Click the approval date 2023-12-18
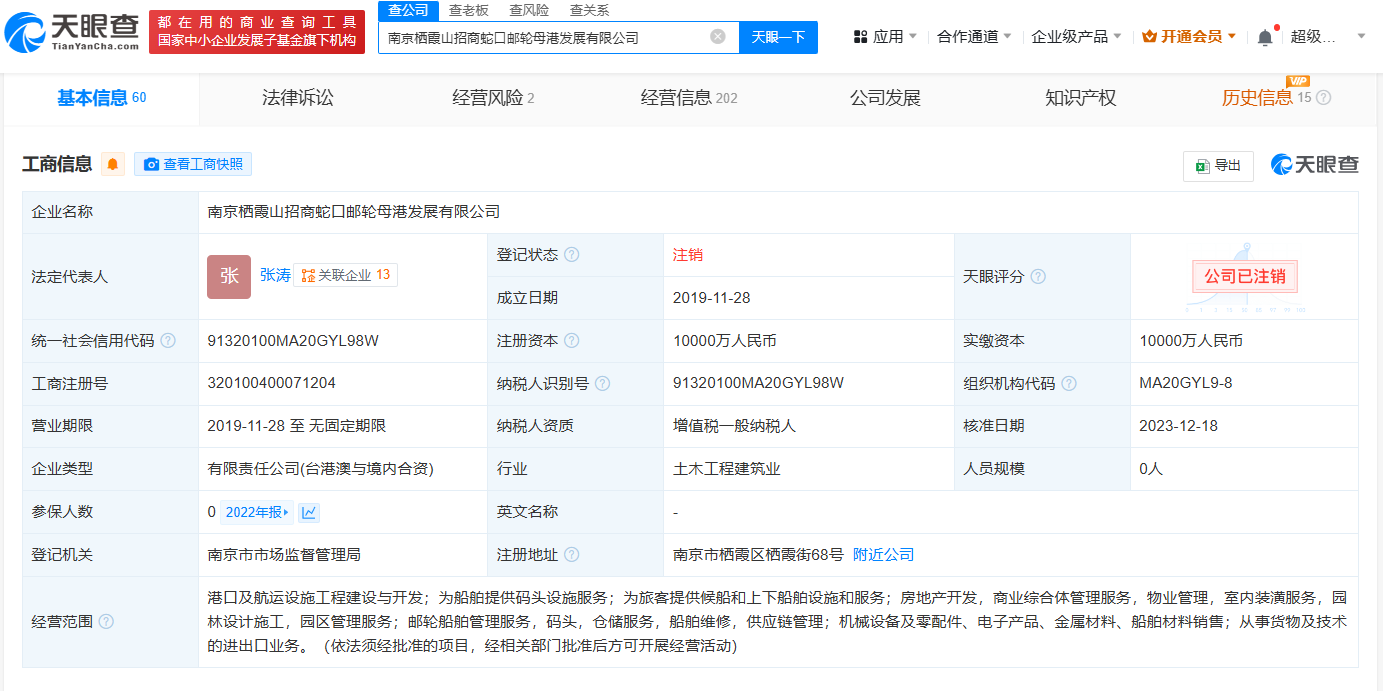 [1178, 426]
